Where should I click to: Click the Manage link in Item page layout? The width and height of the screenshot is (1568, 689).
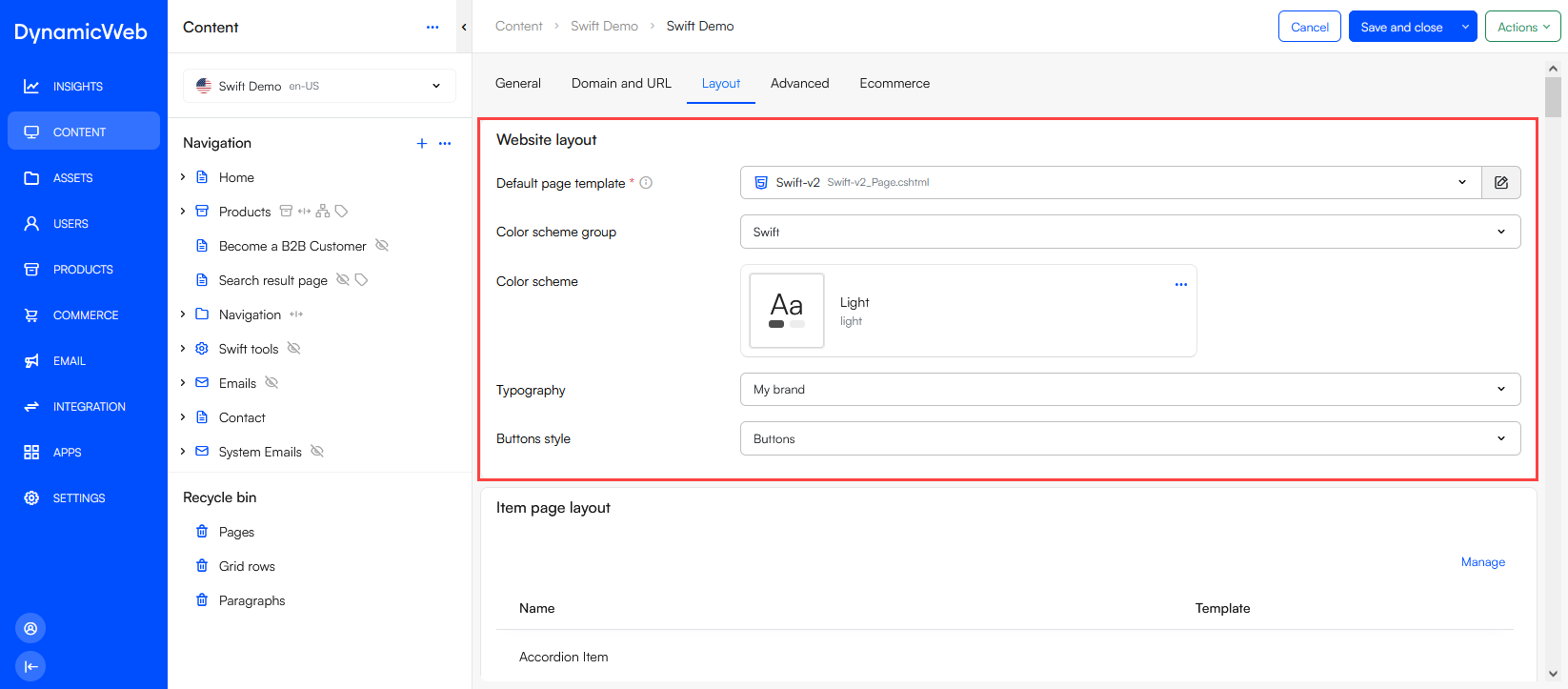coord(1482,562)
